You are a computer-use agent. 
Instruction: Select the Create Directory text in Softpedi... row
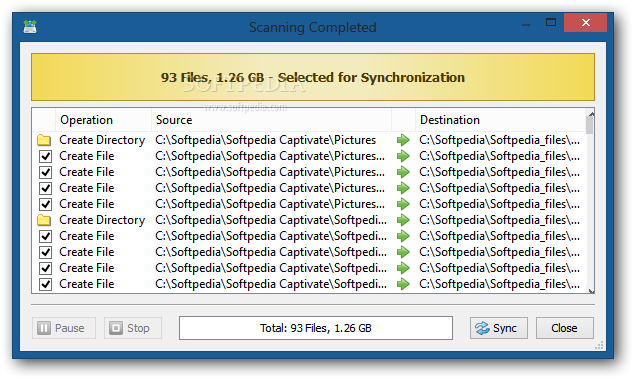(x=102, y=220)
